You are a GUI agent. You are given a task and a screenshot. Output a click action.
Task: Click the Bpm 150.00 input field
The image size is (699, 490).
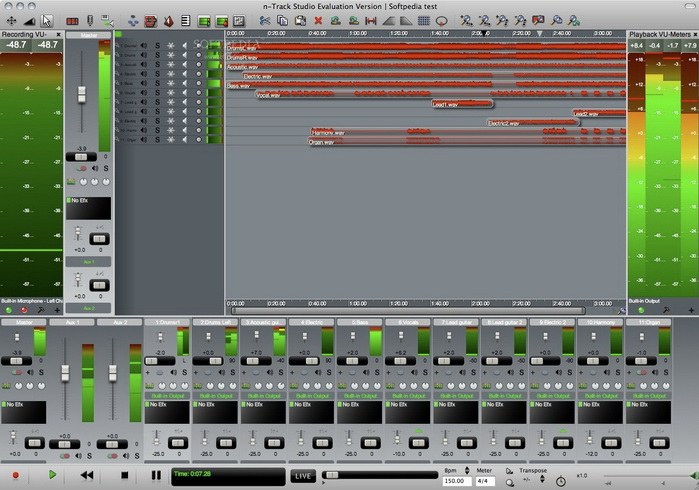tap(456, 481)
